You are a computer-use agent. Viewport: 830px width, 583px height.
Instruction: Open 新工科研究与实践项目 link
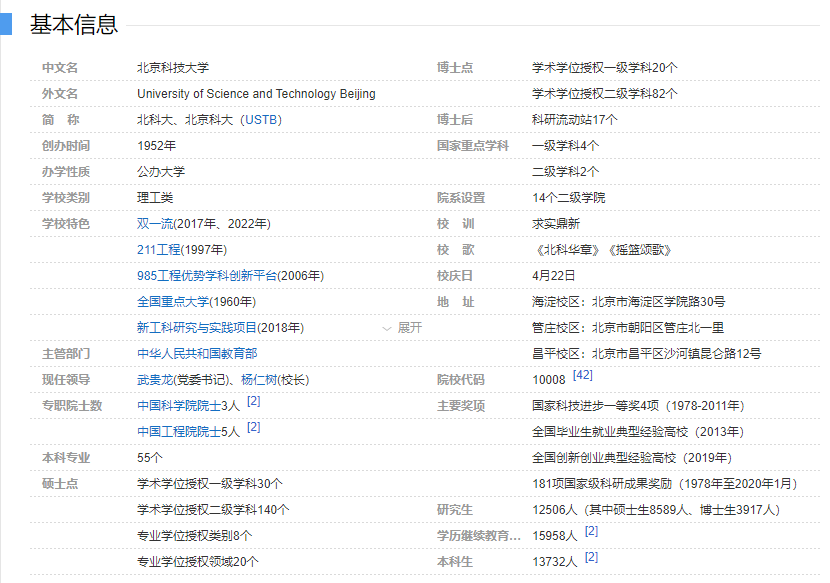pos(197,328)
